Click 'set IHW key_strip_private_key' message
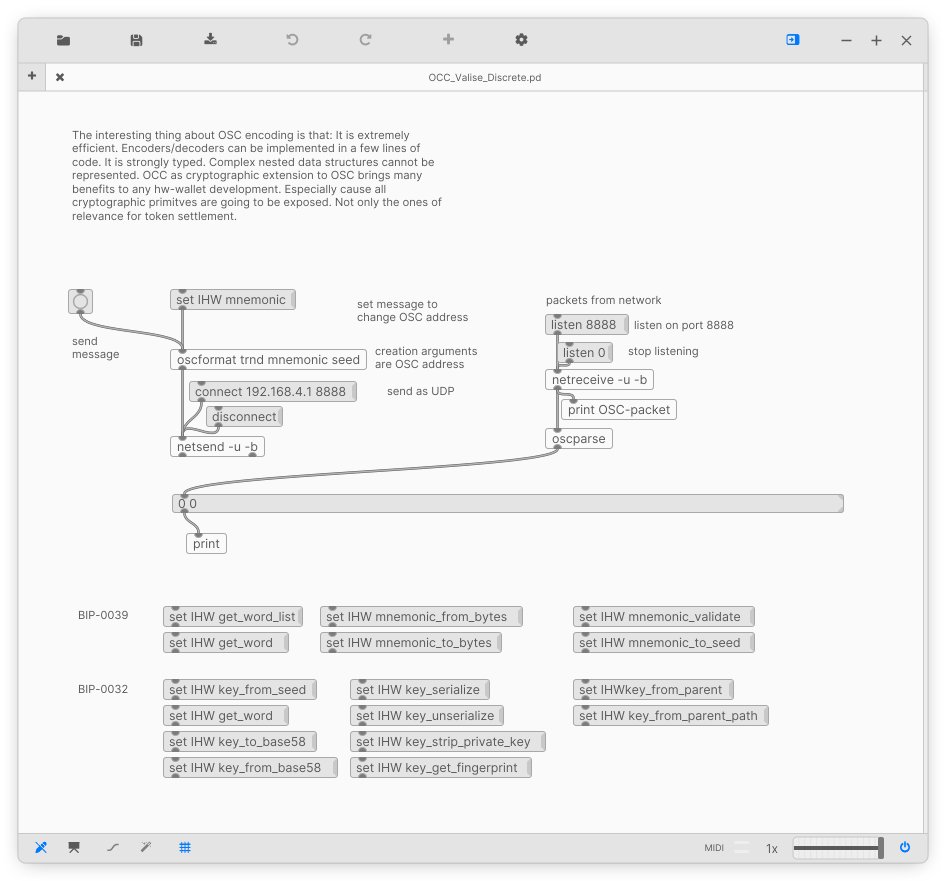 448,742
